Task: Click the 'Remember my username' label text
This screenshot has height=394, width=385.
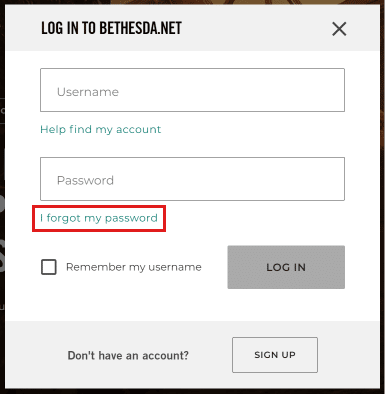Action: pos(134,267)
